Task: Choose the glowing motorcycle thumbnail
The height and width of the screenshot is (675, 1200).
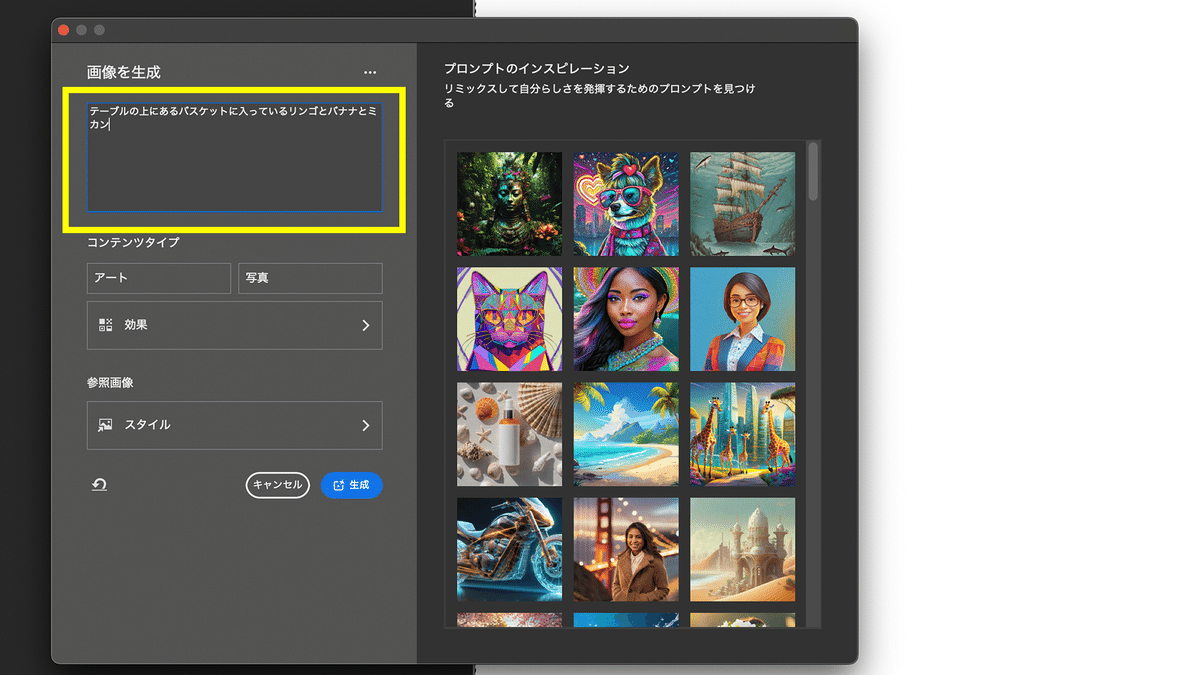Action: pyautogui.click(x=509, y=549)
